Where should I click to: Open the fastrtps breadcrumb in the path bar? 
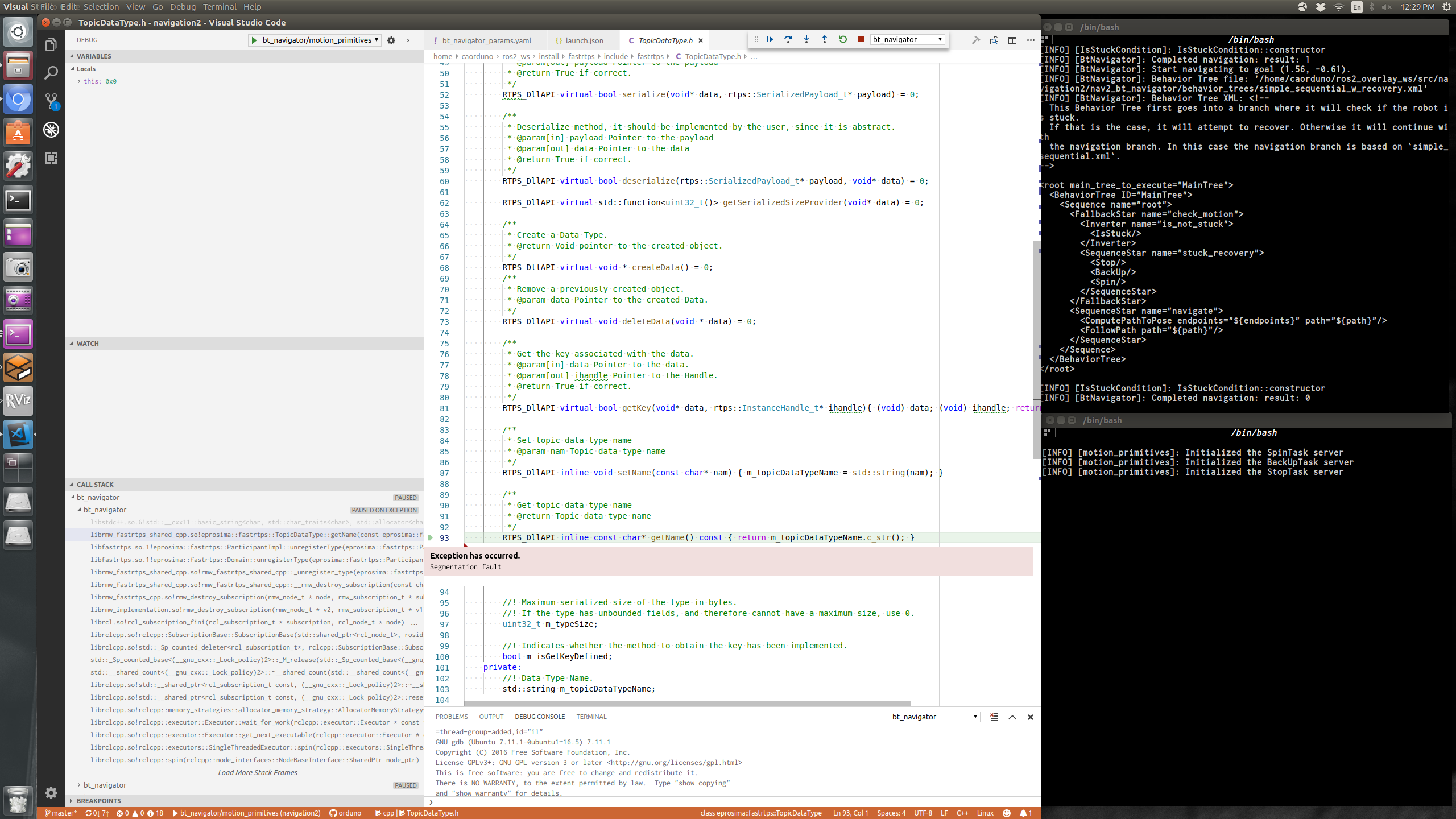click(x=581, y=56)
